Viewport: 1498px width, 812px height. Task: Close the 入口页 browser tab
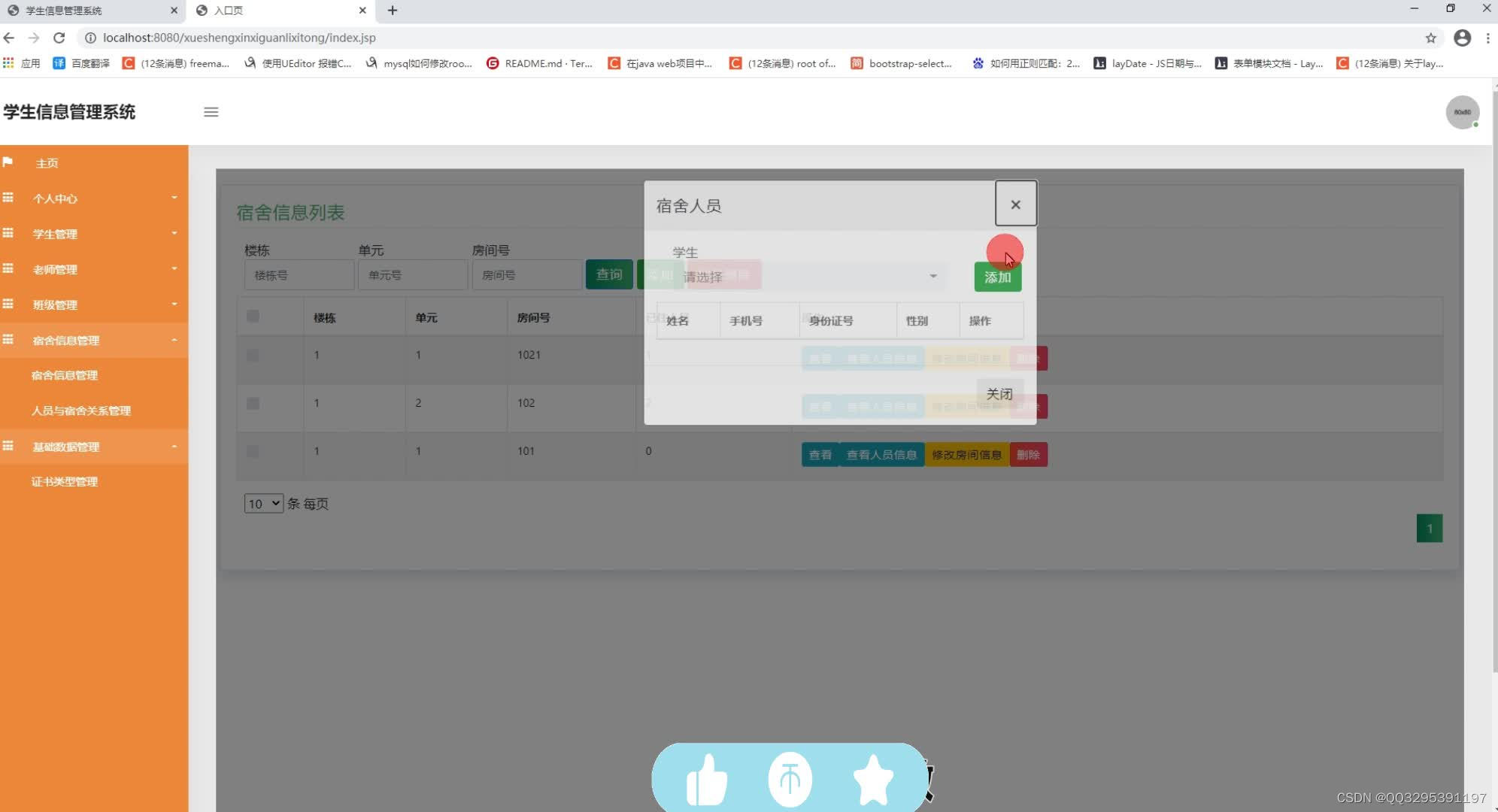pos(362,11)
